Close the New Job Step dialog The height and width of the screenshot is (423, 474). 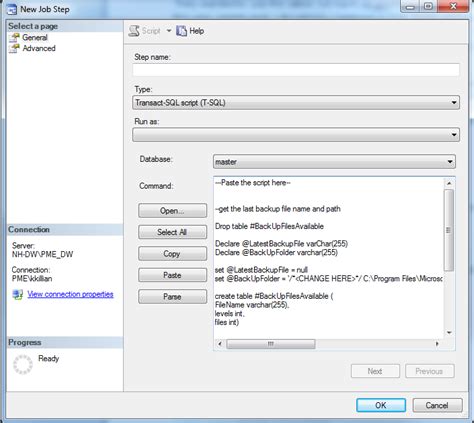click(453, 6)
